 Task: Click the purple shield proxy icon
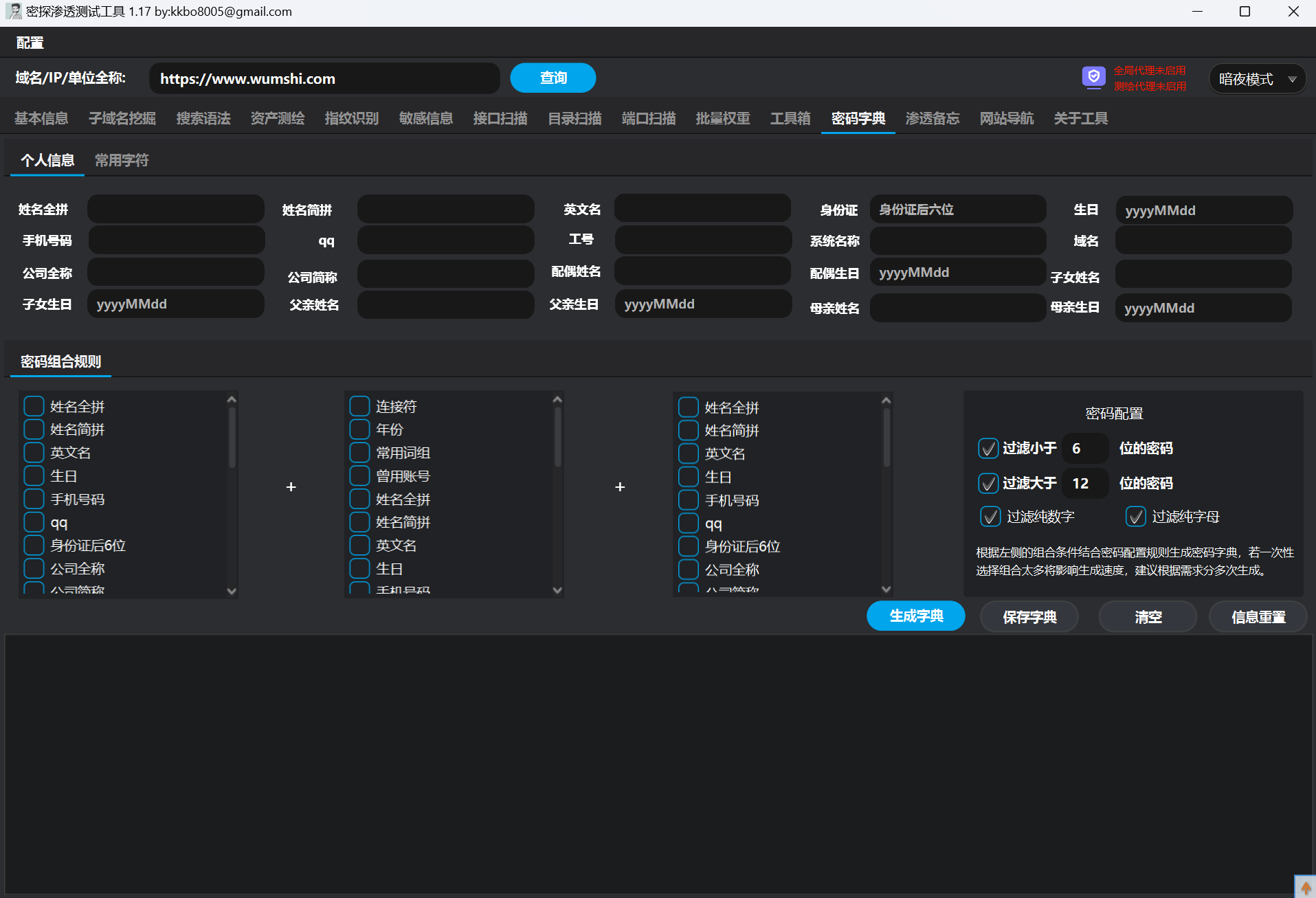pyautogui.click(x=1093, y=77)
